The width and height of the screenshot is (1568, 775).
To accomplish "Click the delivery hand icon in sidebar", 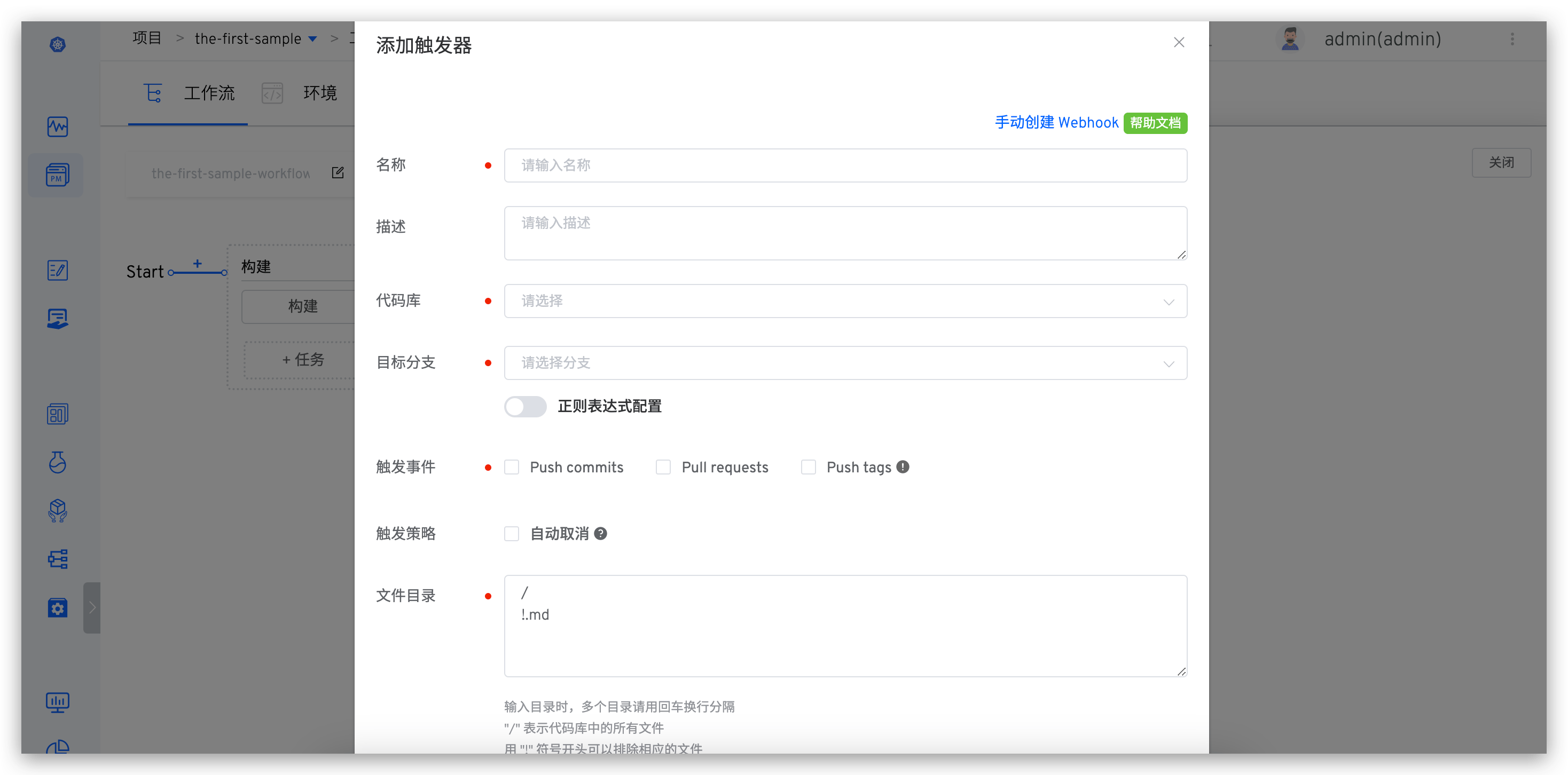I will tap(57, 318).
